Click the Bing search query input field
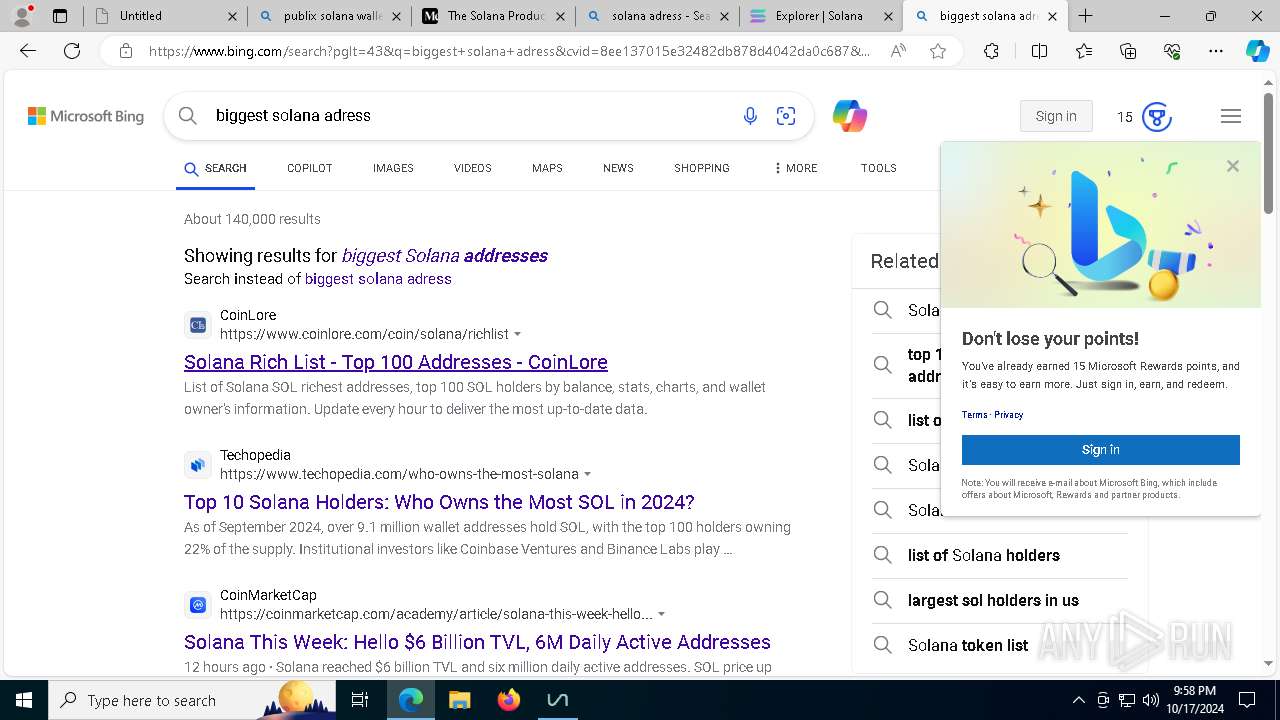1280x720 pixels. point(470,116)
